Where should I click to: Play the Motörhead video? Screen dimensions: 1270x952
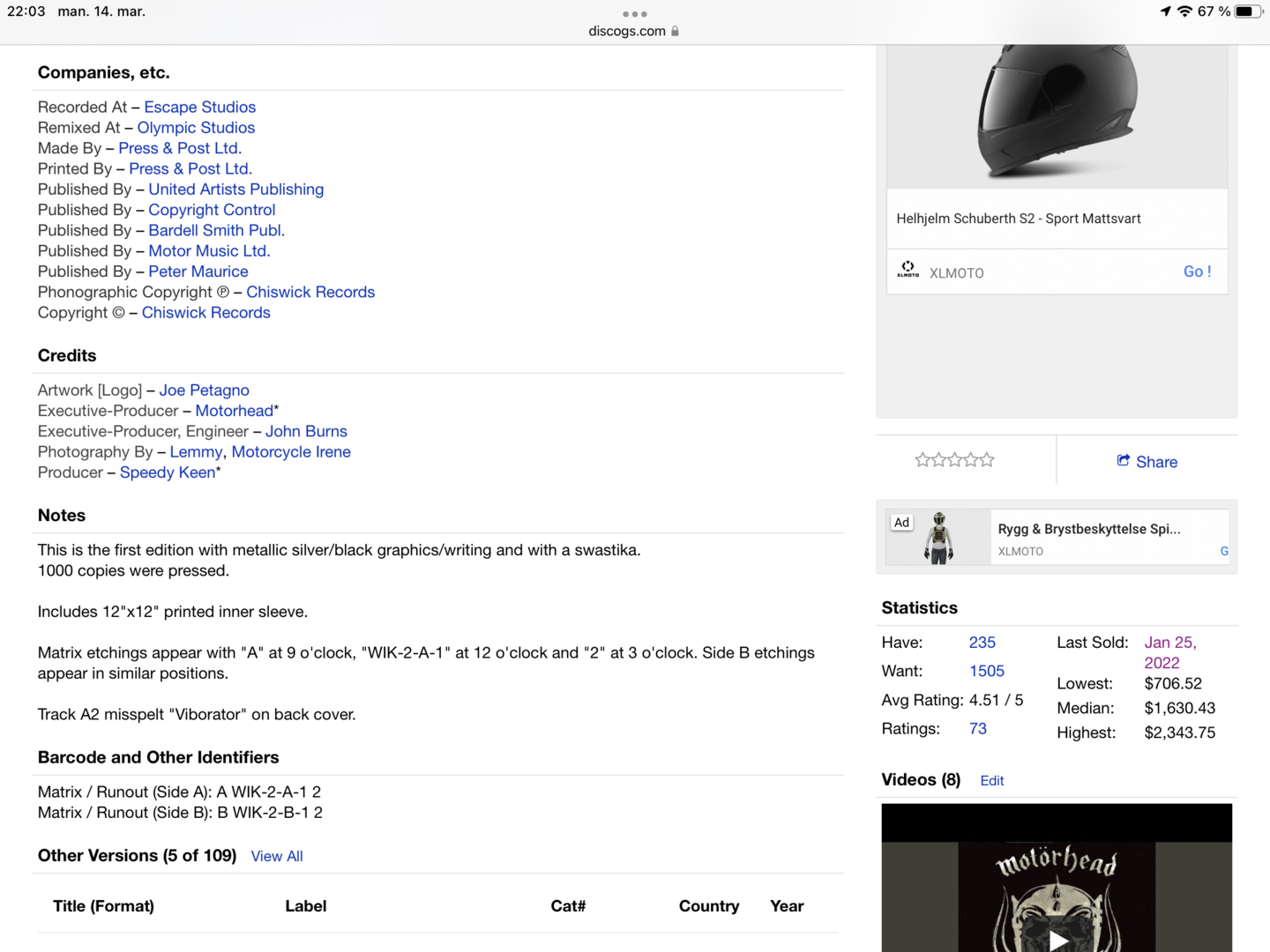(x=1059, y=940)
